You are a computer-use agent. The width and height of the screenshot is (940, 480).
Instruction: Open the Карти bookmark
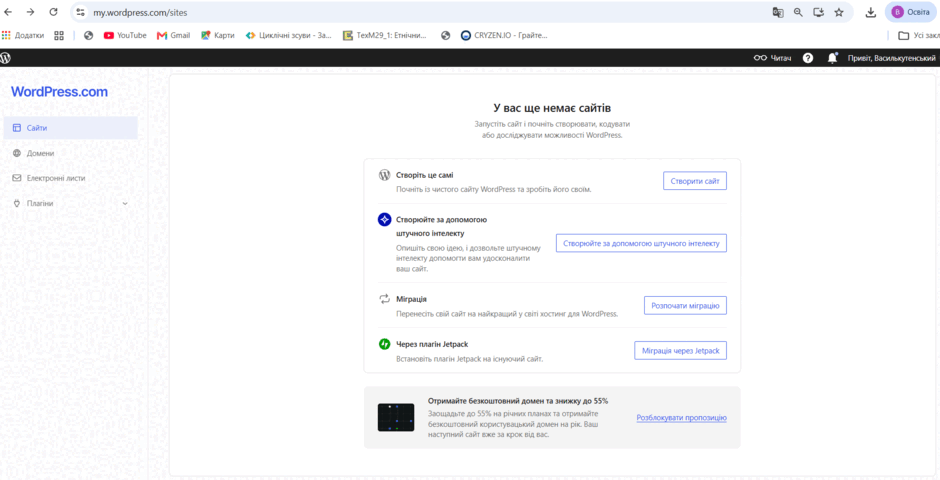point(218,35)
